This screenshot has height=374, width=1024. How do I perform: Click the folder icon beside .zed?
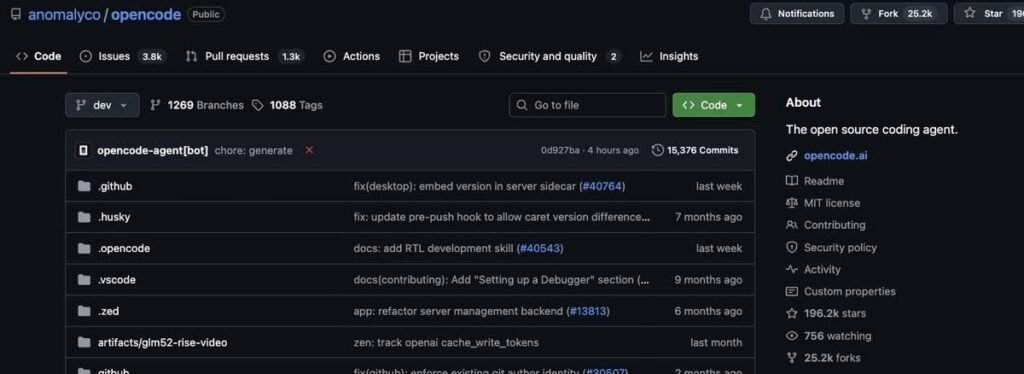click(x=84, y=311)
